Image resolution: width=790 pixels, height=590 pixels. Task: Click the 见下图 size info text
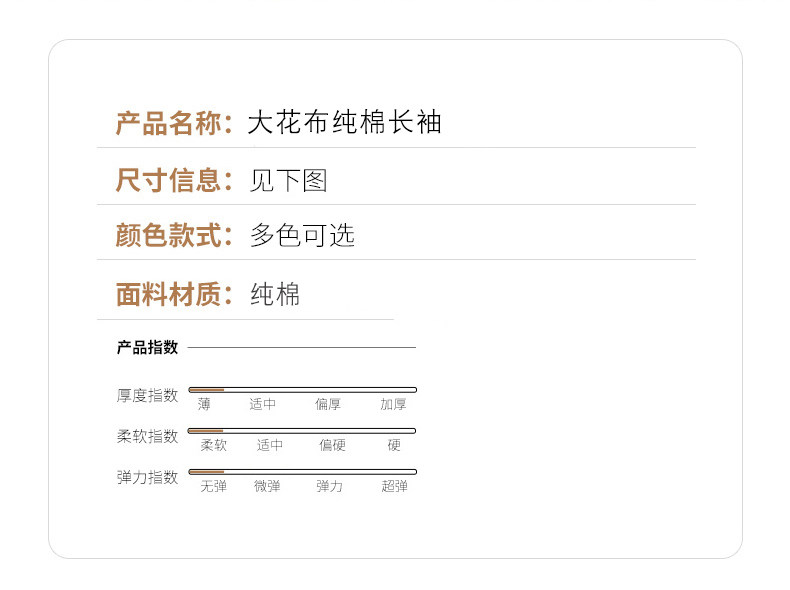tap(288, 180)
